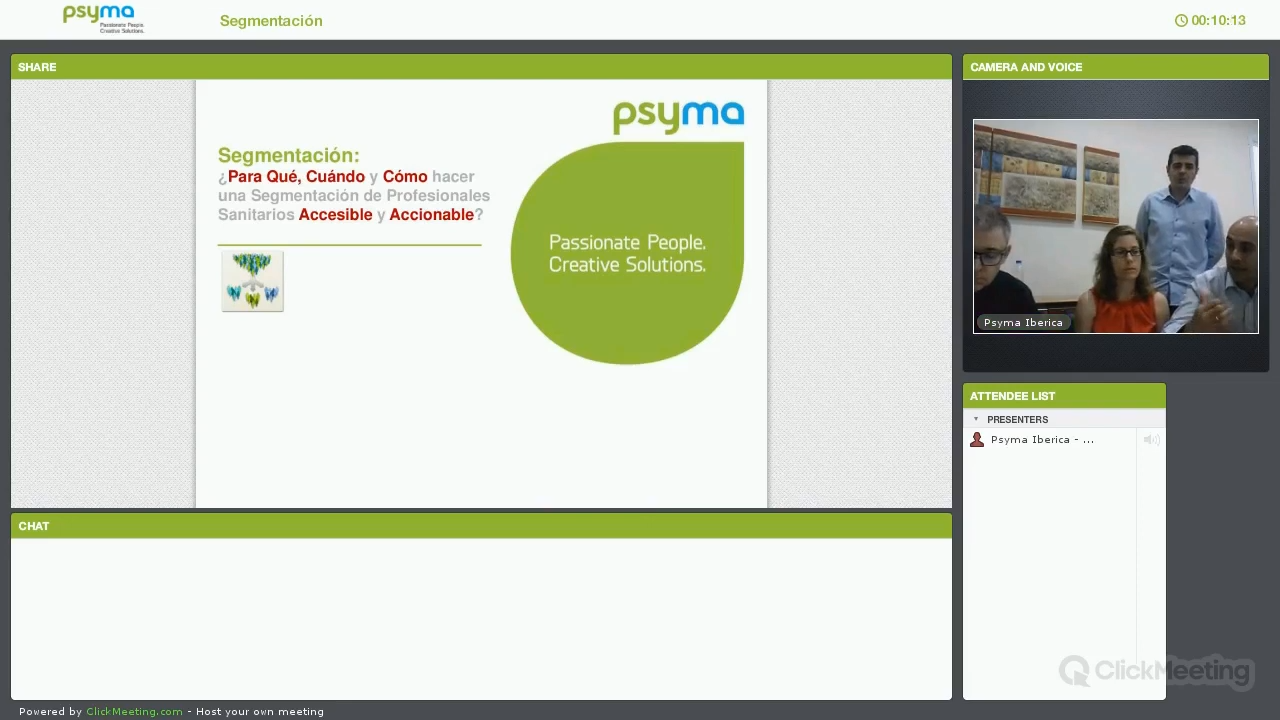Click the Psyma logo in the header
1280x720 pixels.
(x=103, y=19)
